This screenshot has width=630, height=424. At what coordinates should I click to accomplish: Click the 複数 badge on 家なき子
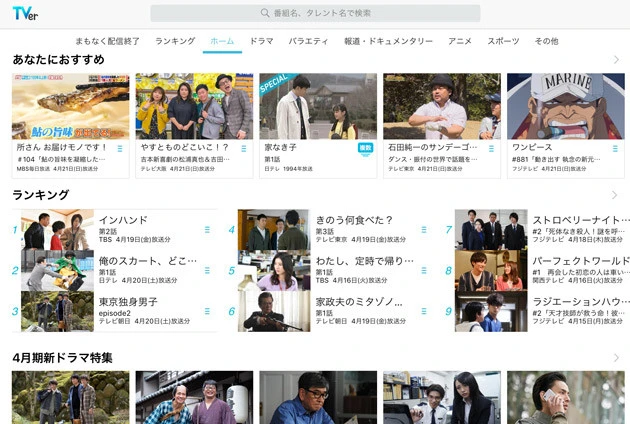pos(365,148)
